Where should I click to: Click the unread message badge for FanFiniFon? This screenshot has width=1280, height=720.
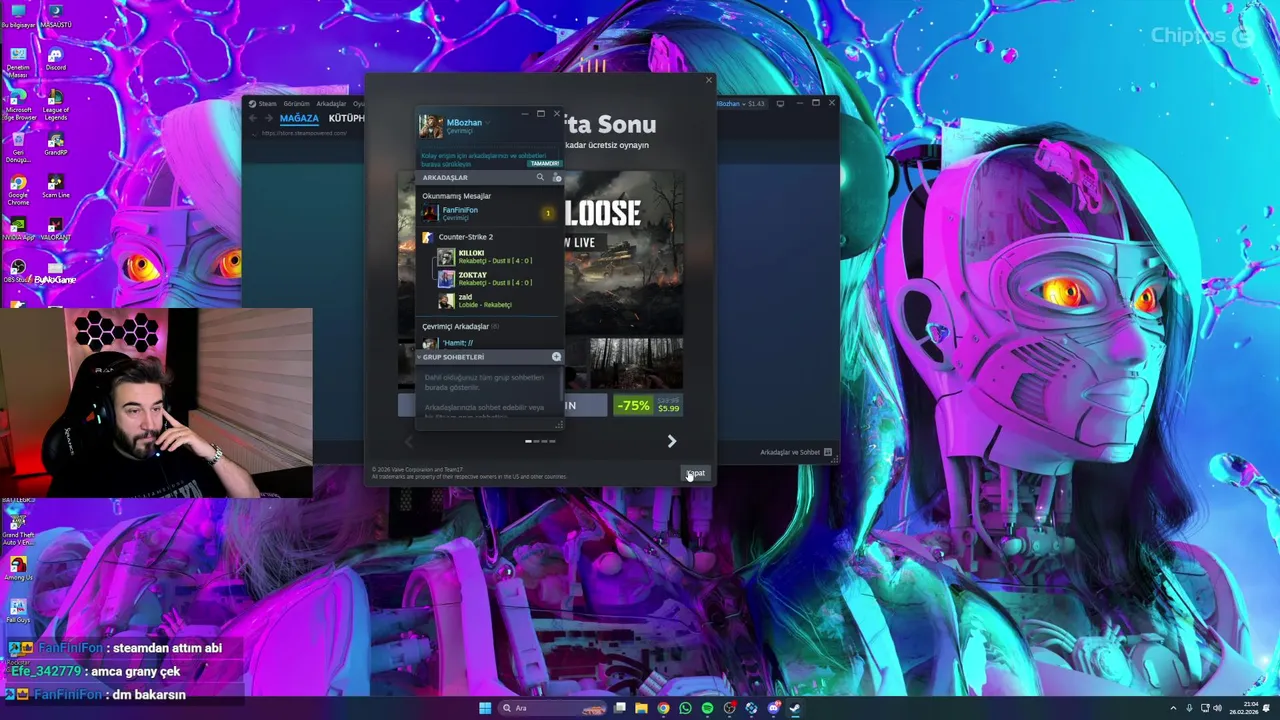click(x=547, y=213)
